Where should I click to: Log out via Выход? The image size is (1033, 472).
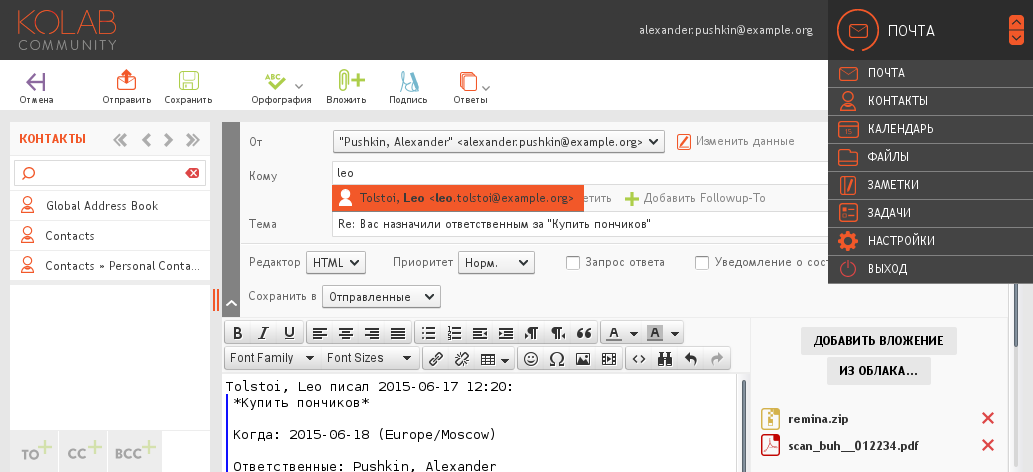[930, 269]
